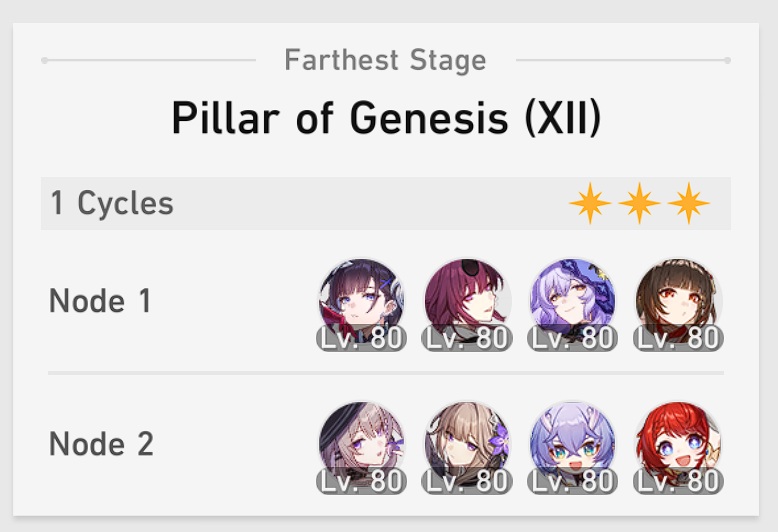The width and height of the screenshot is (778, 532).
Task: Open the lavender-haired character with blue hat
Action: [573, 301]
